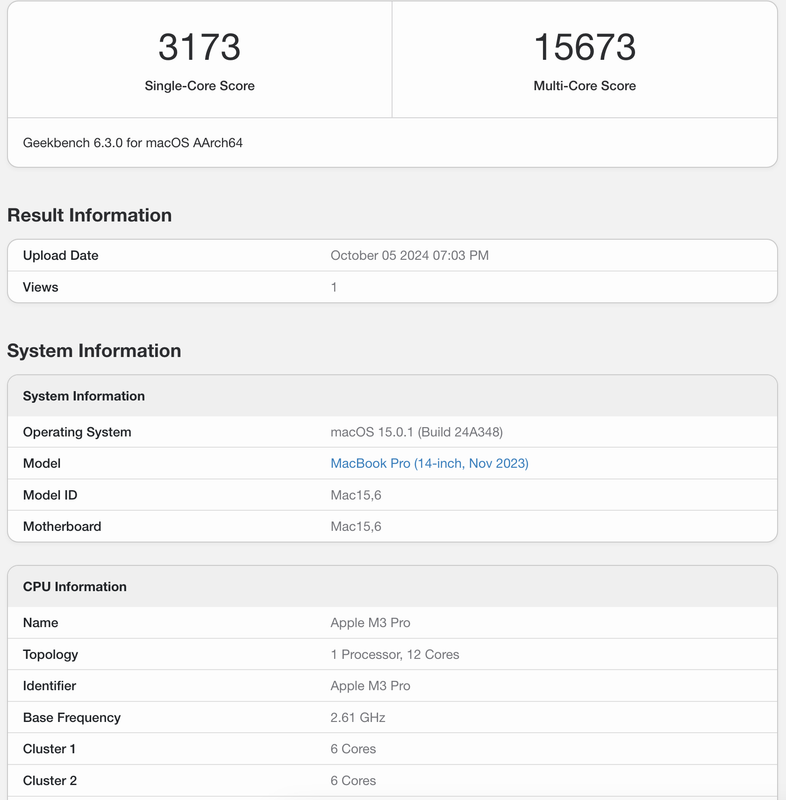Click the Cluster 2 label
The image size is (786, 800).
pyautogui.click(x=50, y=781)
